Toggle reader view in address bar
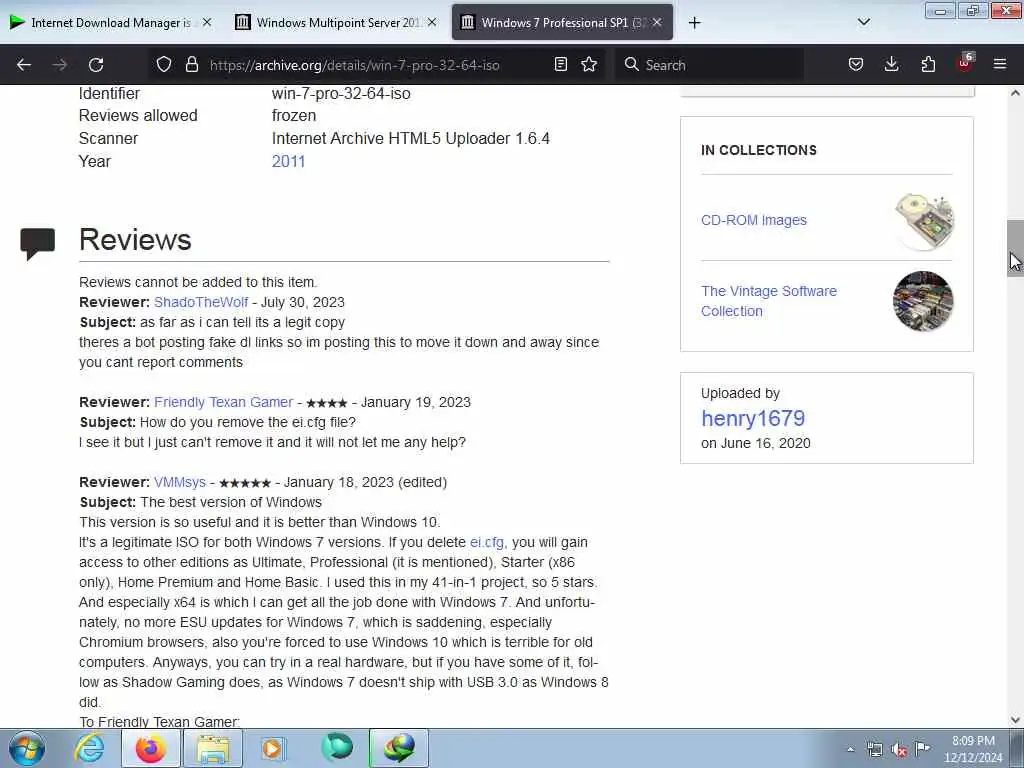Screen dimensions: 1024x768 (x=560, y=64)
